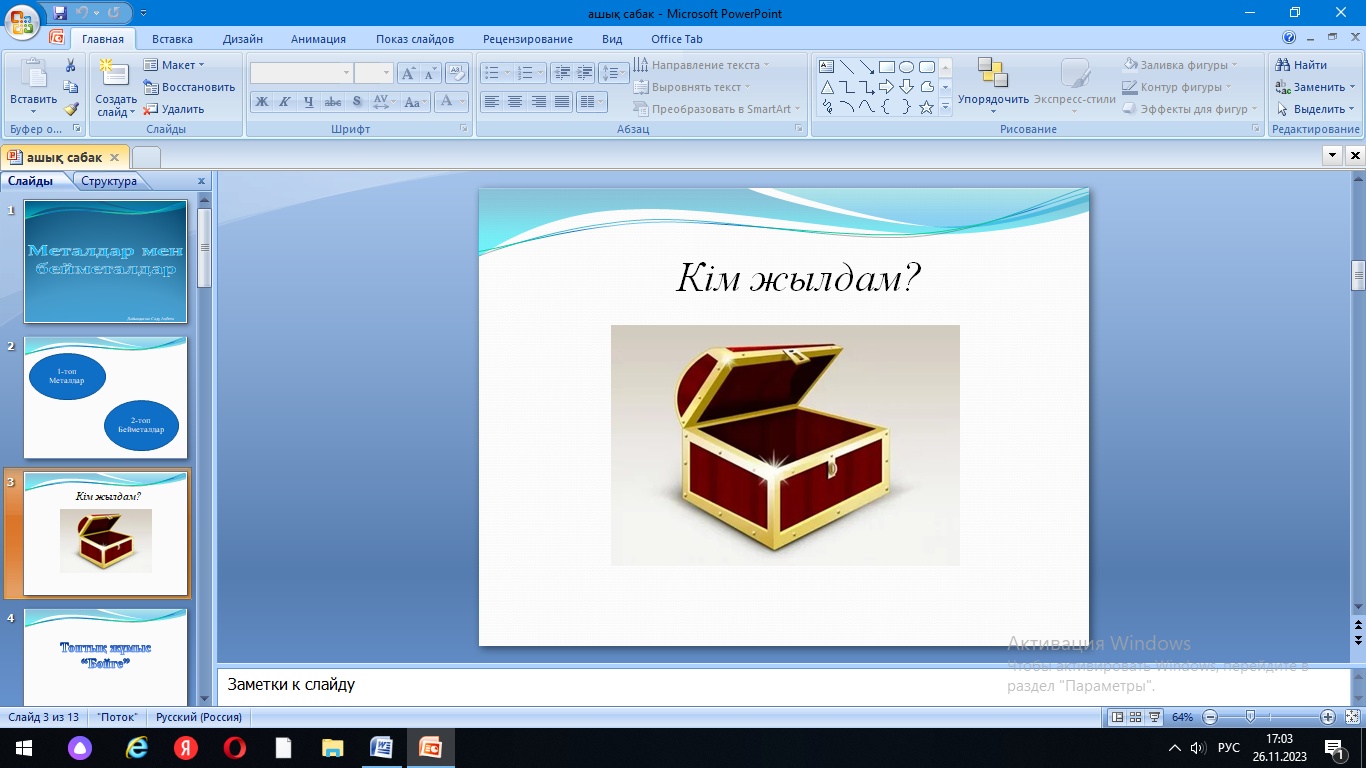Image resolution: width=1366 pixels, height=768 pixels.
Task: Open the Вставка ribbon tab
Action: [x=172, y=39]
